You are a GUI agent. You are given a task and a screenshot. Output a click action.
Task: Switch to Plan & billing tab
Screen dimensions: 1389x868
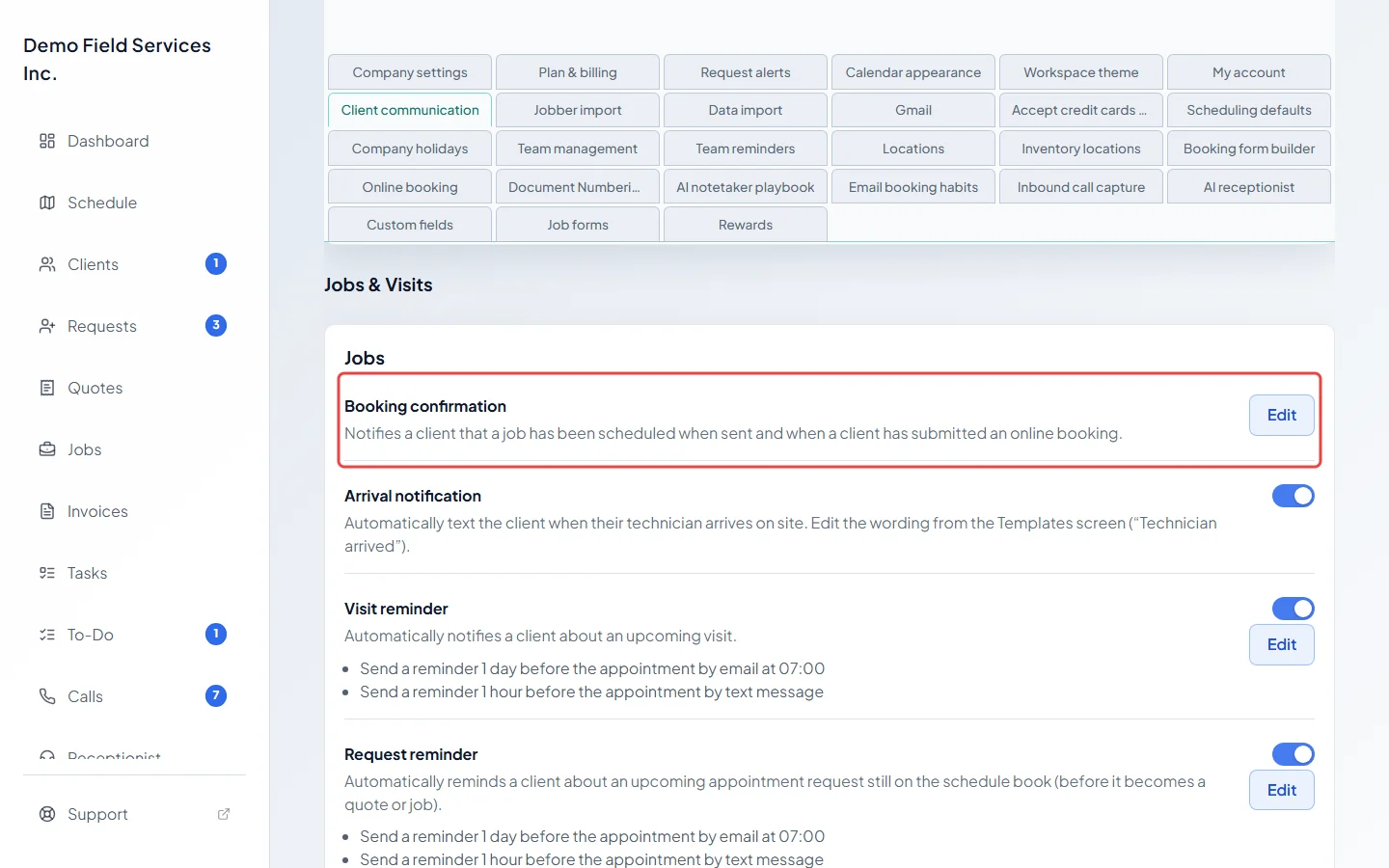pyautogui.click(x=578, y=72)
